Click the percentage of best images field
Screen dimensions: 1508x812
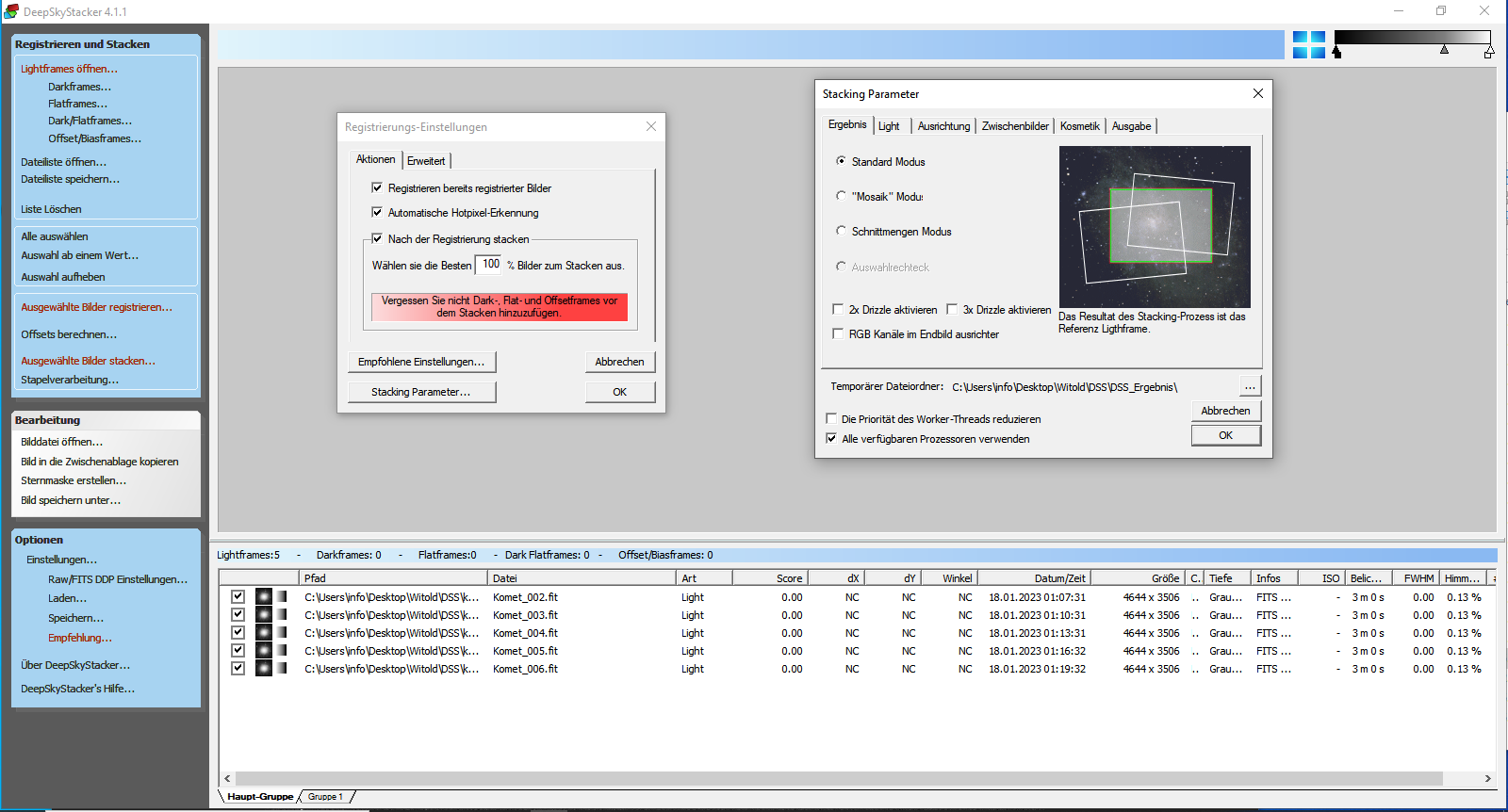pos(489,265)
